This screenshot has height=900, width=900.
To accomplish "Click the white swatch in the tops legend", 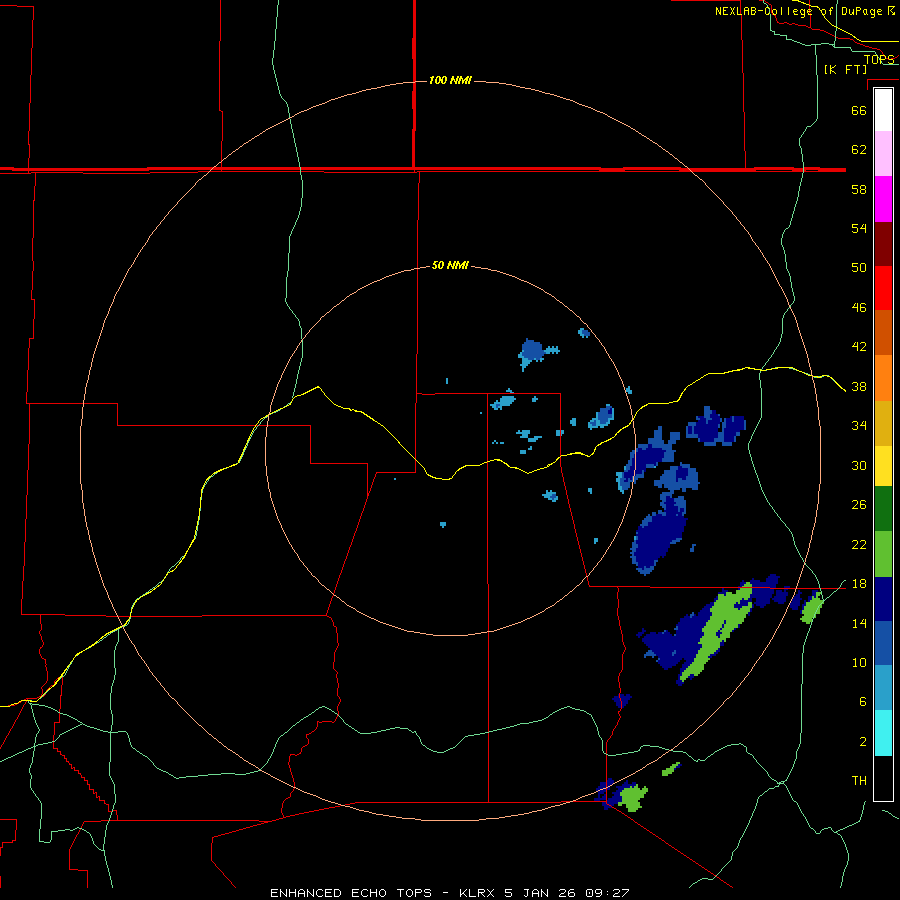I will (883, 110).
